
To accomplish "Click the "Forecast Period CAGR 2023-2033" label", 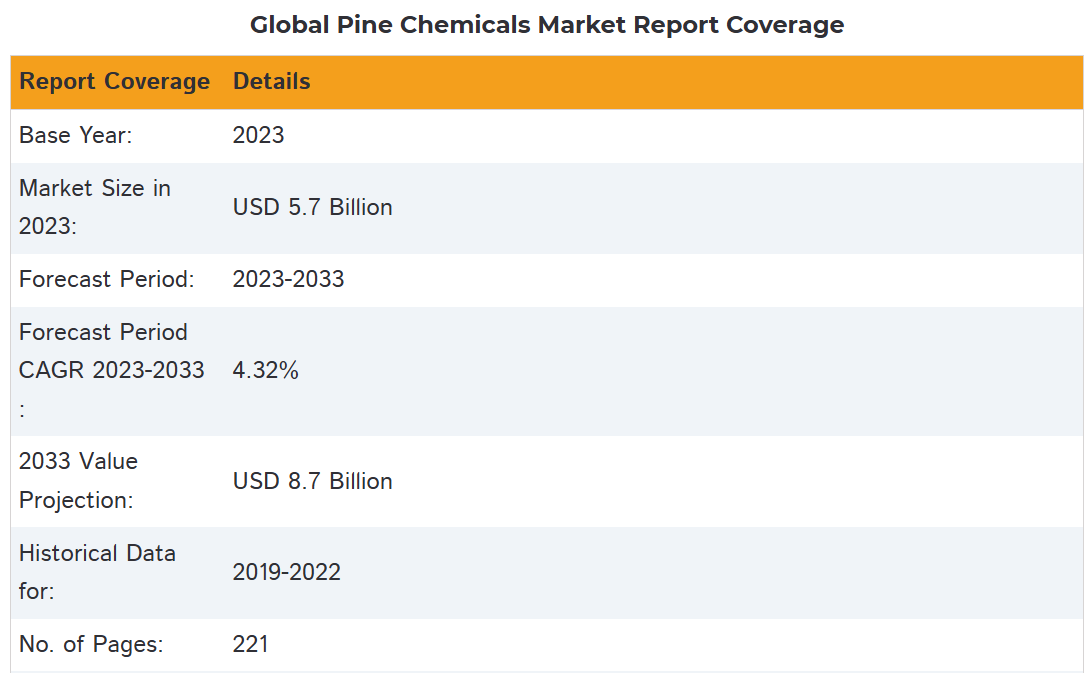I will 111,370.
